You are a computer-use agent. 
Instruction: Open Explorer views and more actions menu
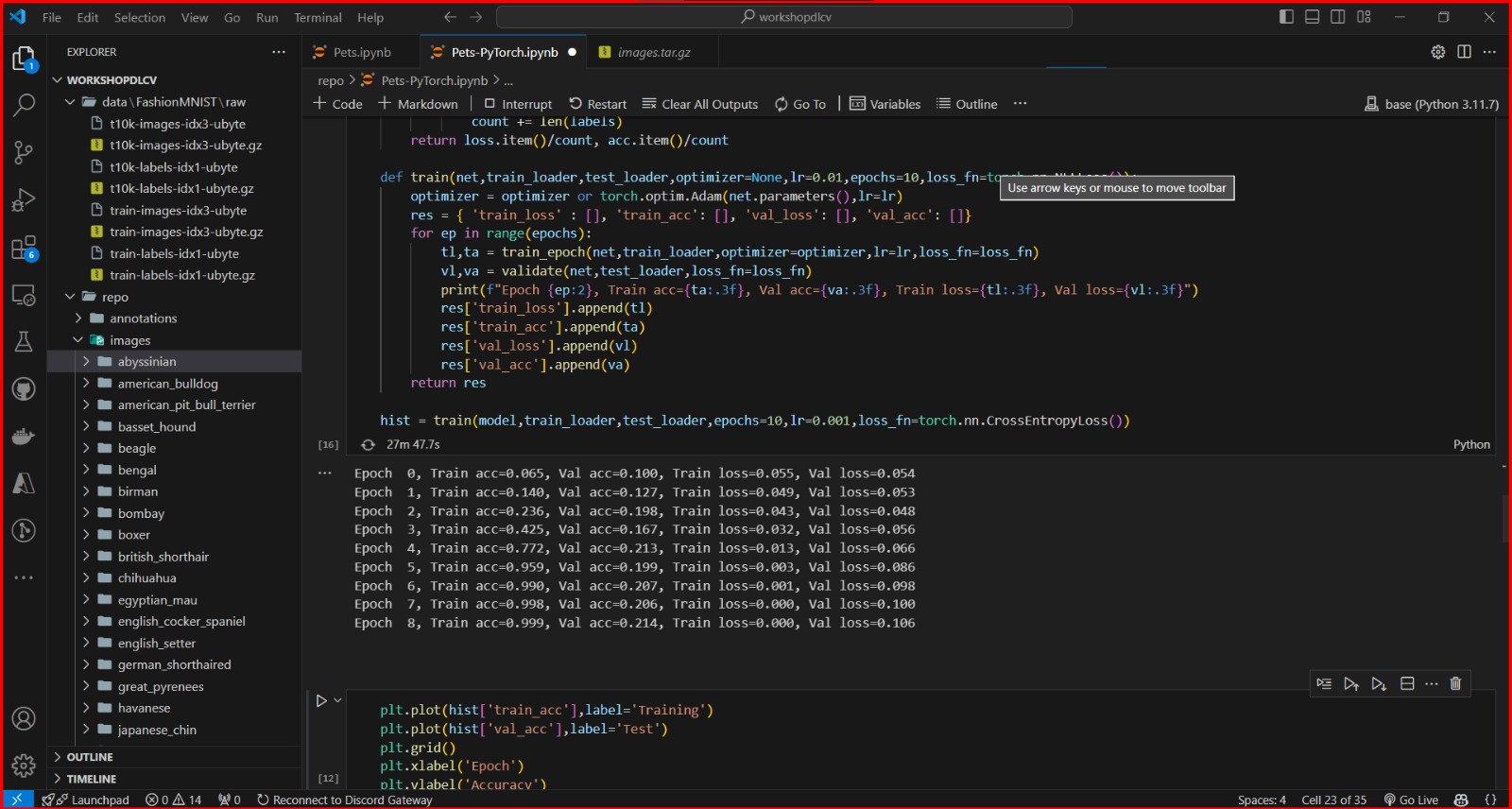279,52
